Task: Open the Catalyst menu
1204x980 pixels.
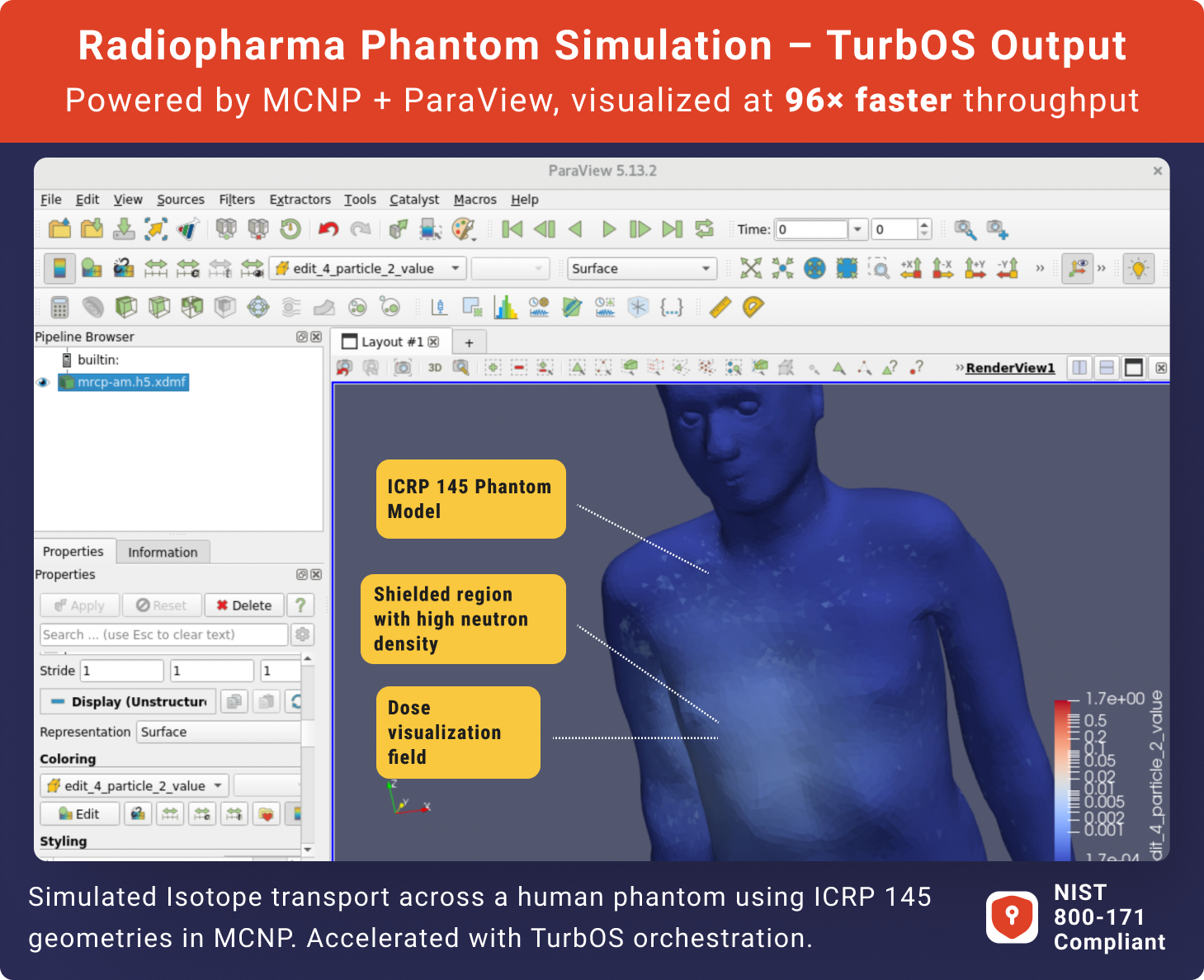Action: 414,200
